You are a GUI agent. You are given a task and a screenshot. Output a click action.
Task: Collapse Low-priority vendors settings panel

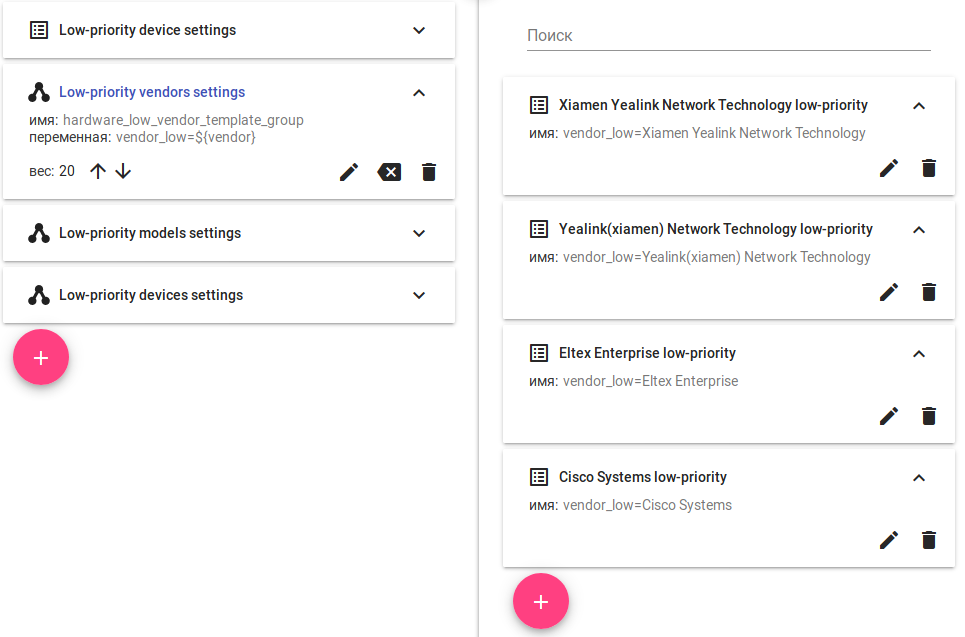coord(419,93)
